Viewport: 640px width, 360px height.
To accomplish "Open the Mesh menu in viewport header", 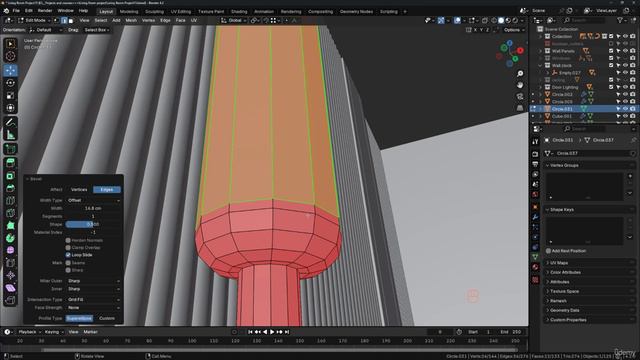I will coord(131,20).
